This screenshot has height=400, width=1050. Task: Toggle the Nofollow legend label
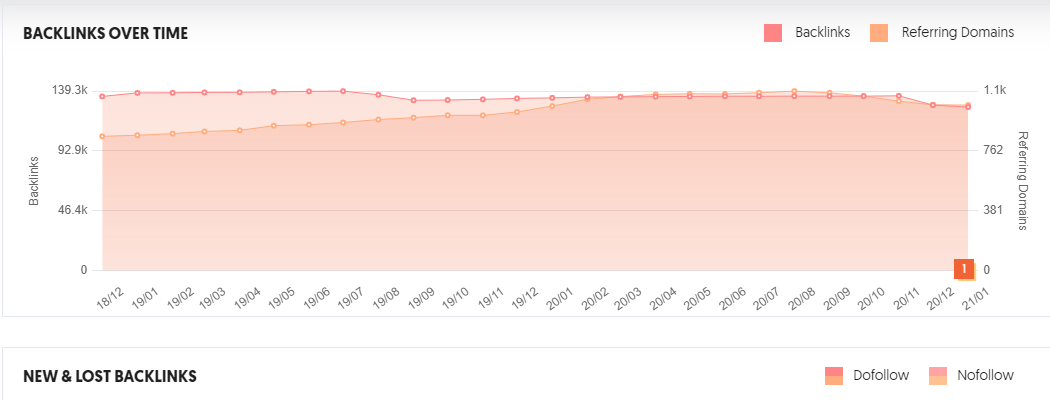pos(985,376)
